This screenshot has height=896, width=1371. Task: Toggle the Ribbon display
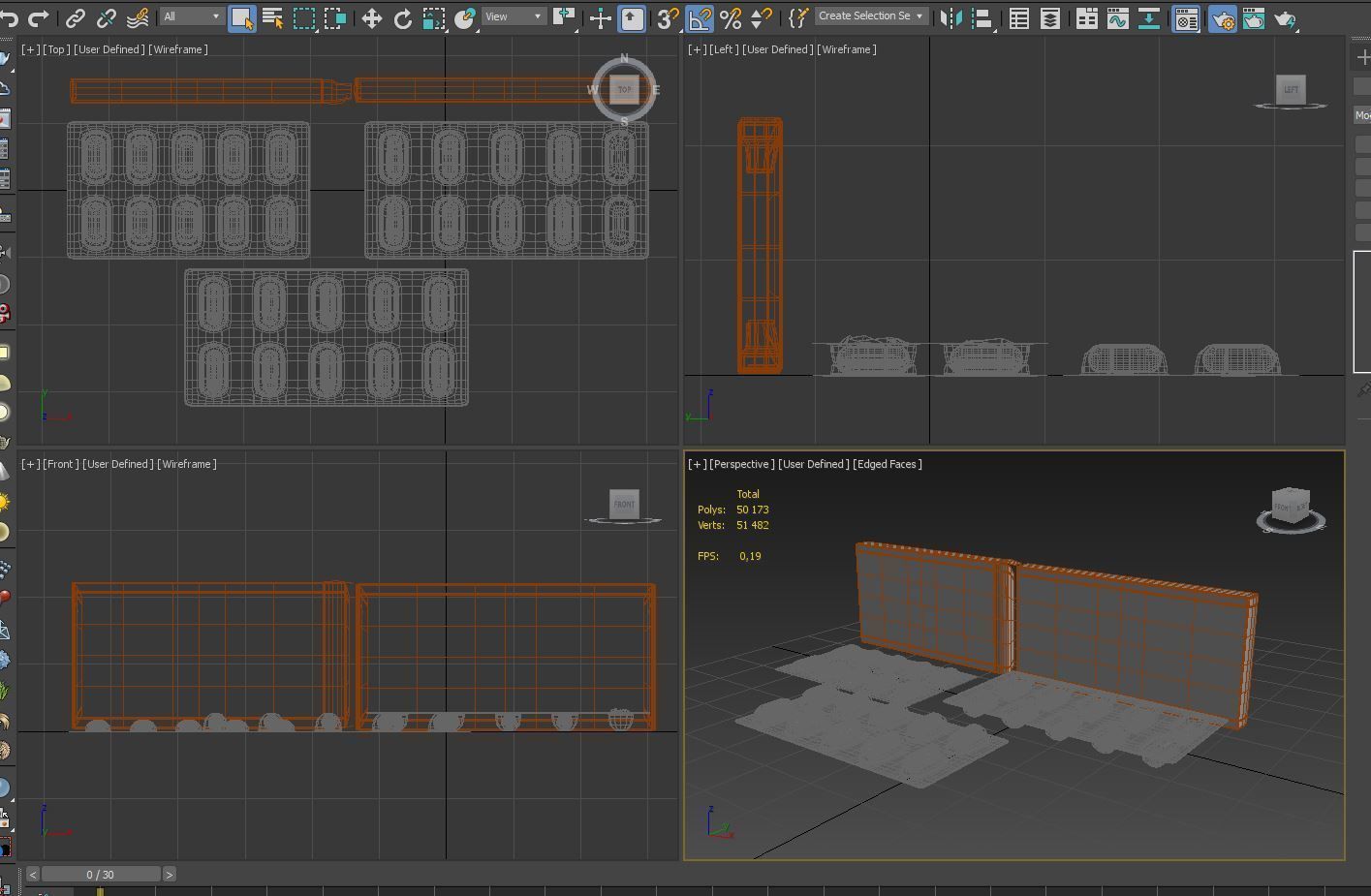pyautogui.click(x=1087, y=17)
